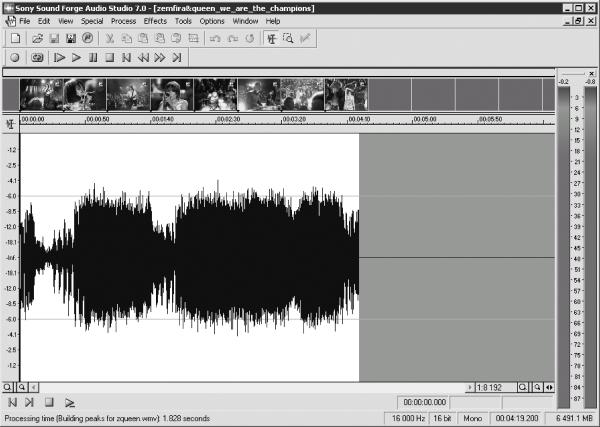Click the 00:02:30 mark on time ruler
This screenshot has height=427, width=600.
[x=228, y=119]
